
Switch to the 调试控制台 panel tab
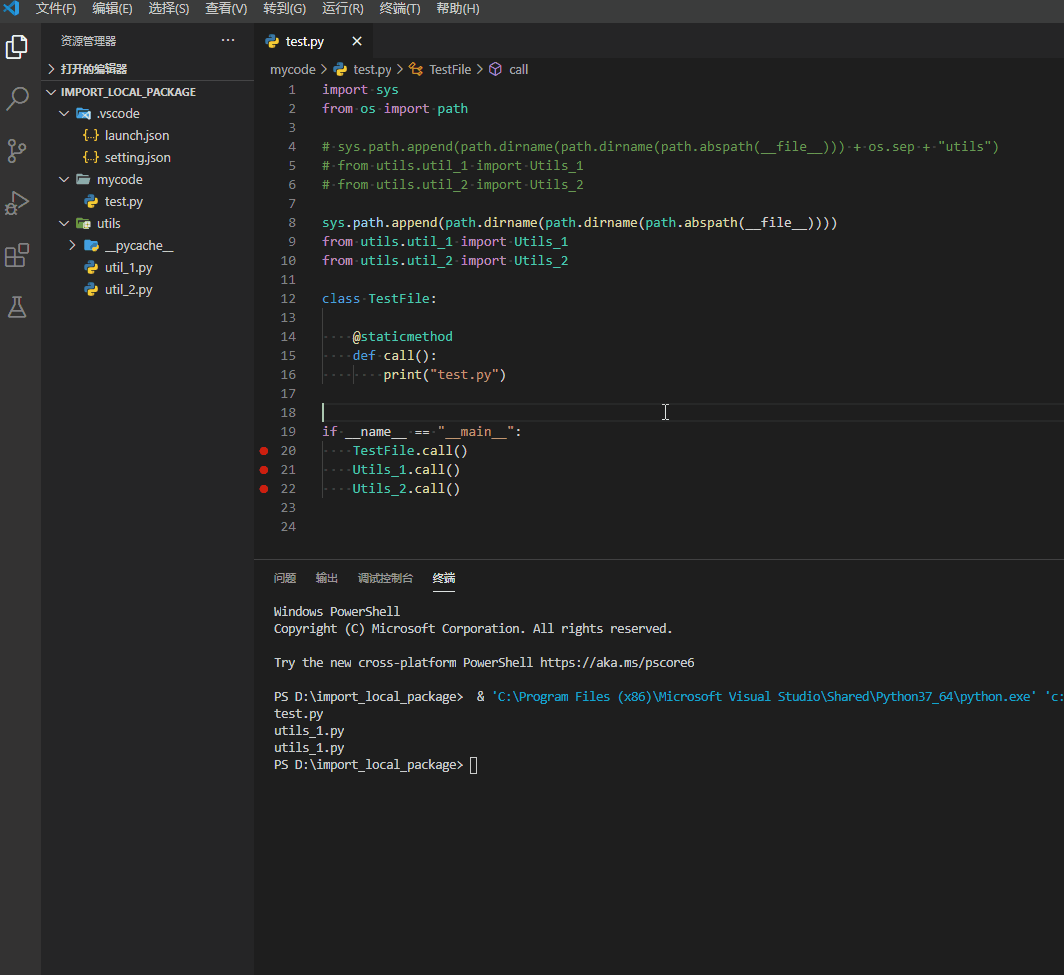385,578
